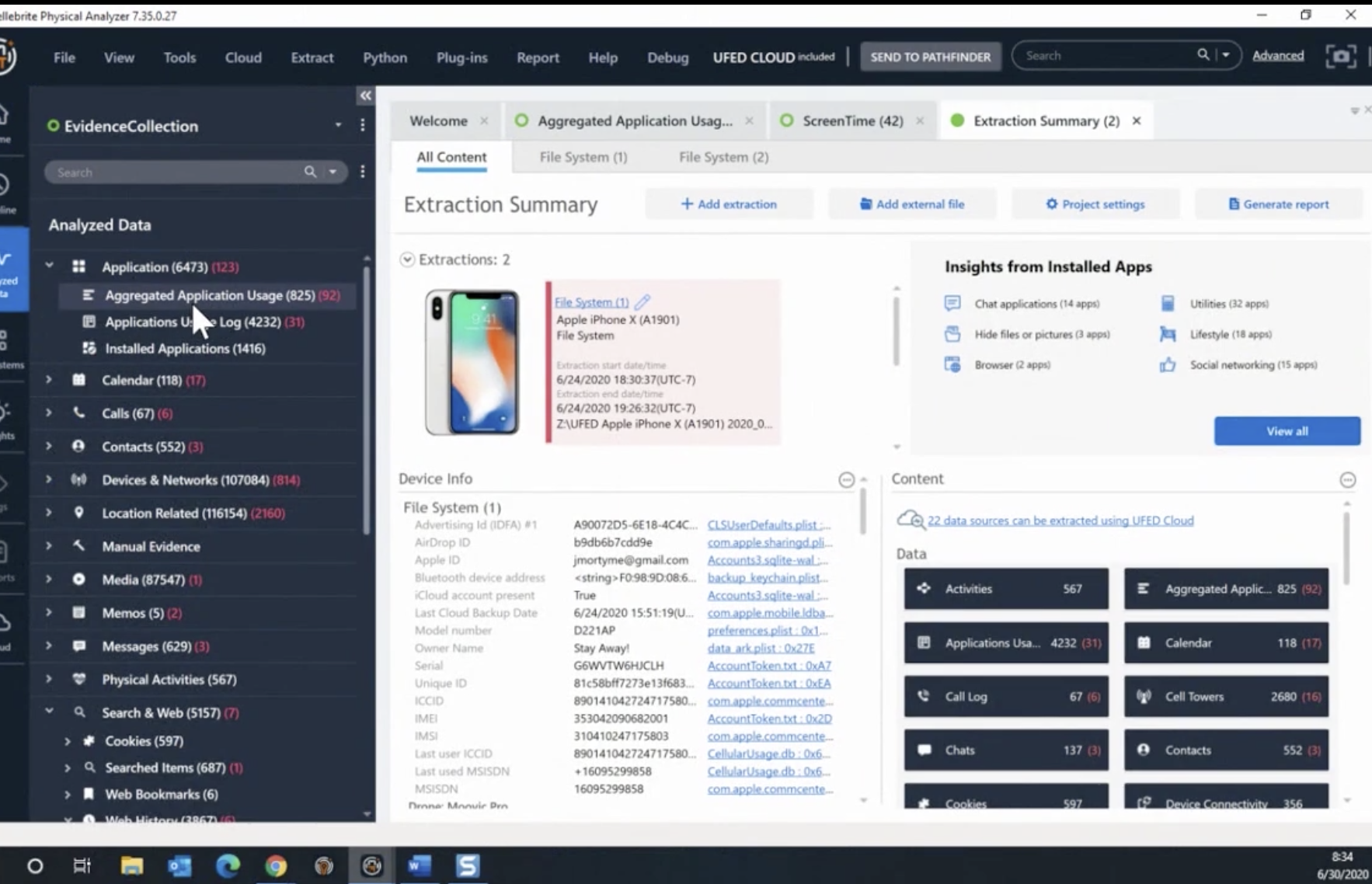1372x884 pixels.
Task: Click Generate report
Action: 1279,204
